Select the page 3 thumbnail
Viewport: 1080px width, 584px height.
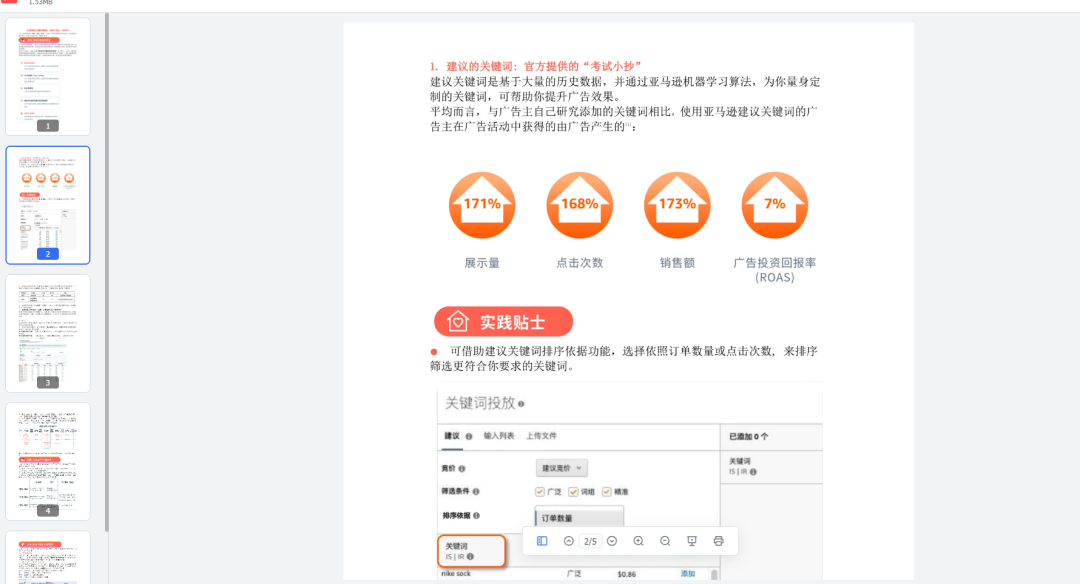(47, 333)
